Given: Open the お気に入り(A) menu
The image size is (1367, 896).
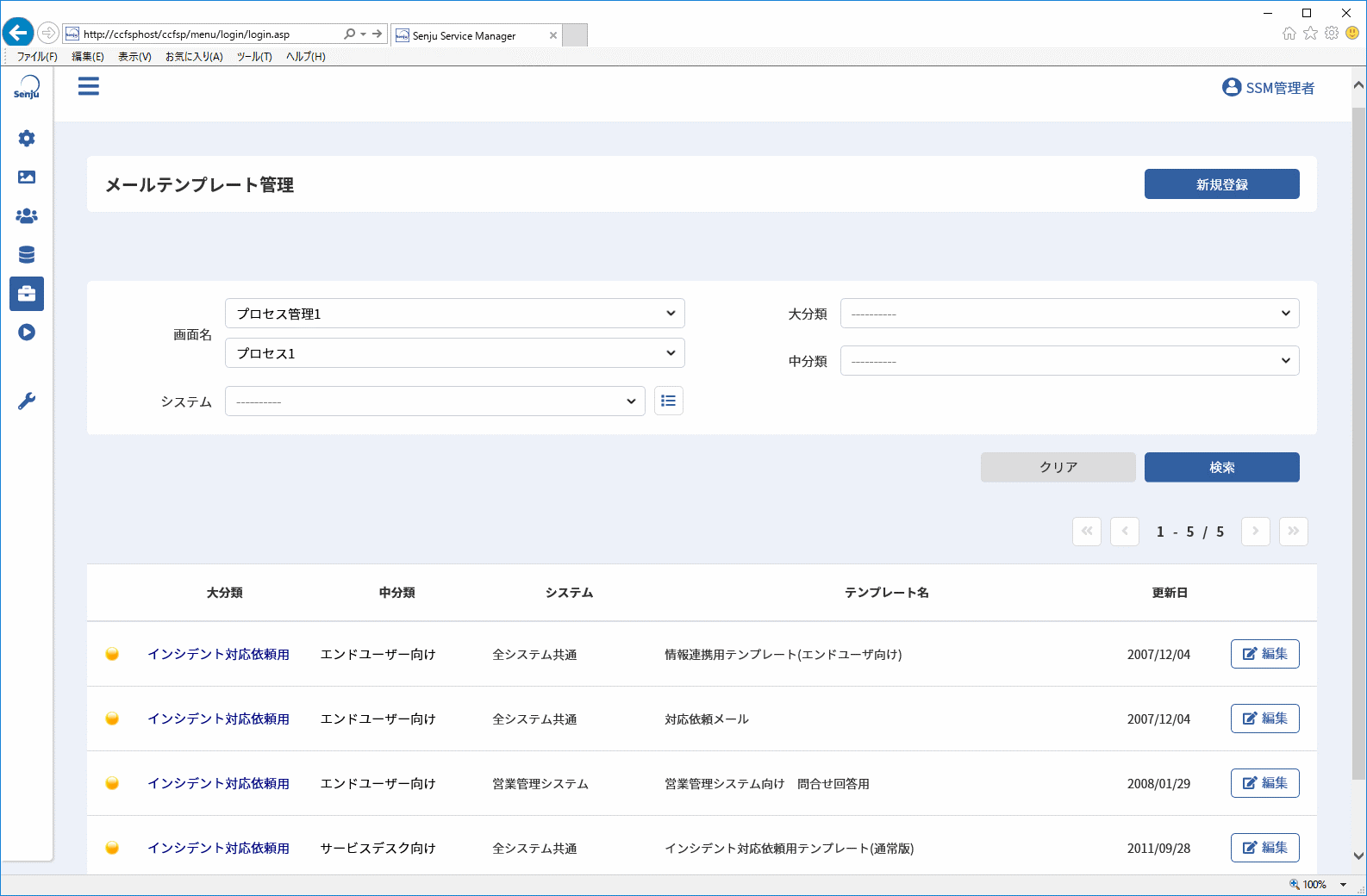Looking at the screenshot, I should (194, 57).
